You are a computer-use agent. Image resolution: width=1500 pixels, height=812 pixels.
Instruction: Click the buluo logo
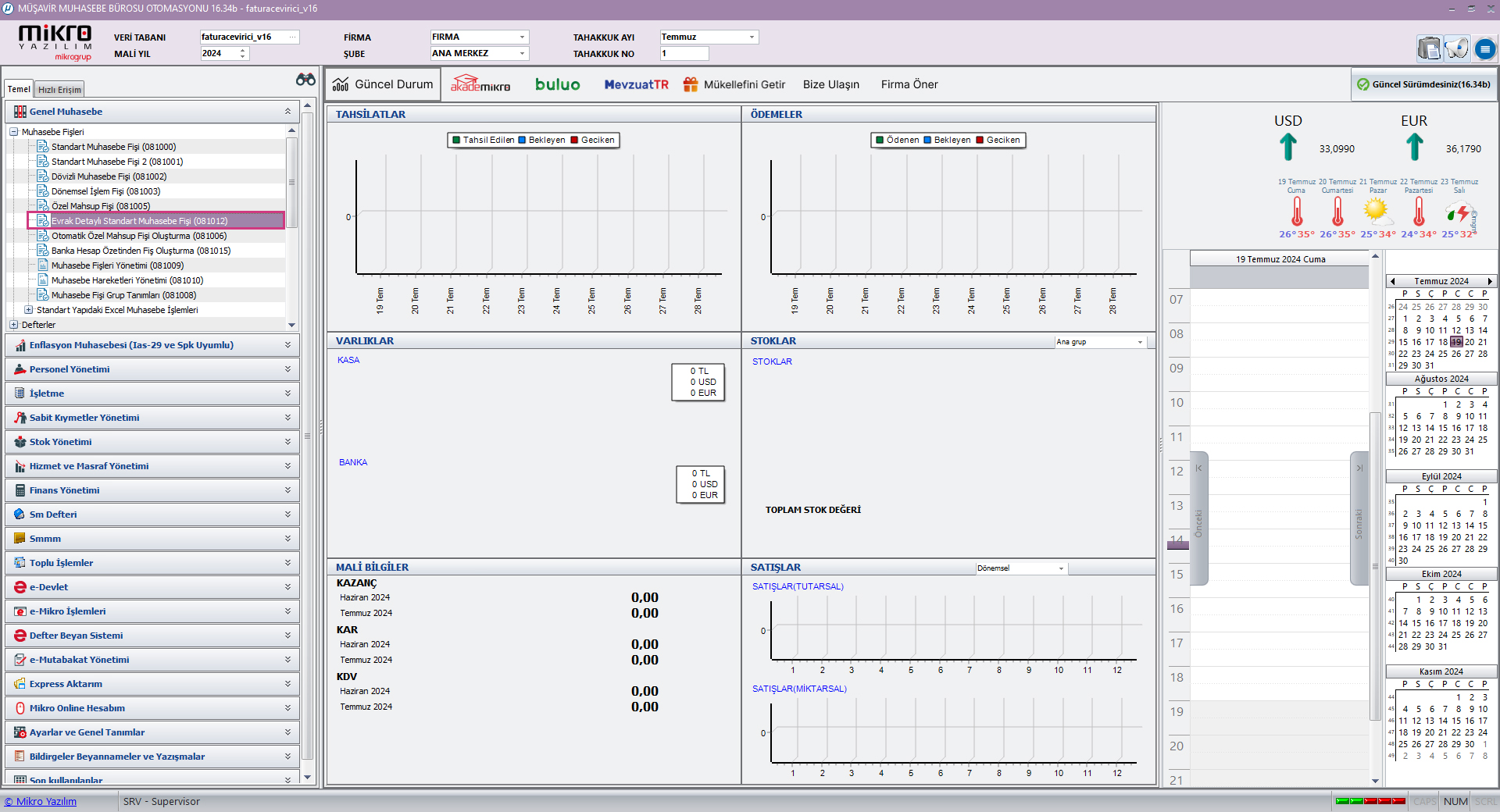557,84
